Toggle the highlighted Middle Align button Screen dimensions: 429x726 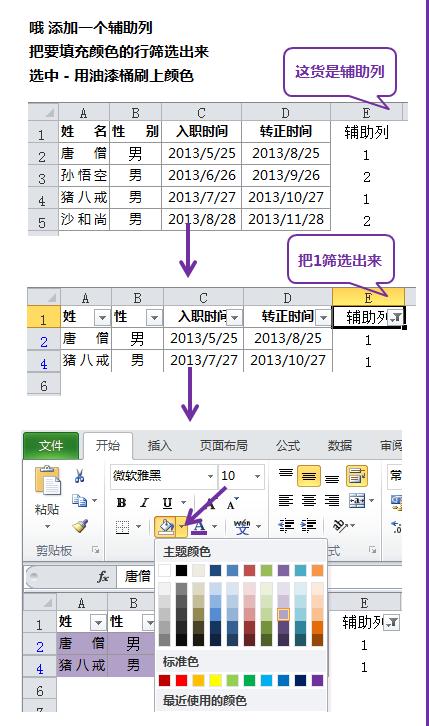pos(309,476)
